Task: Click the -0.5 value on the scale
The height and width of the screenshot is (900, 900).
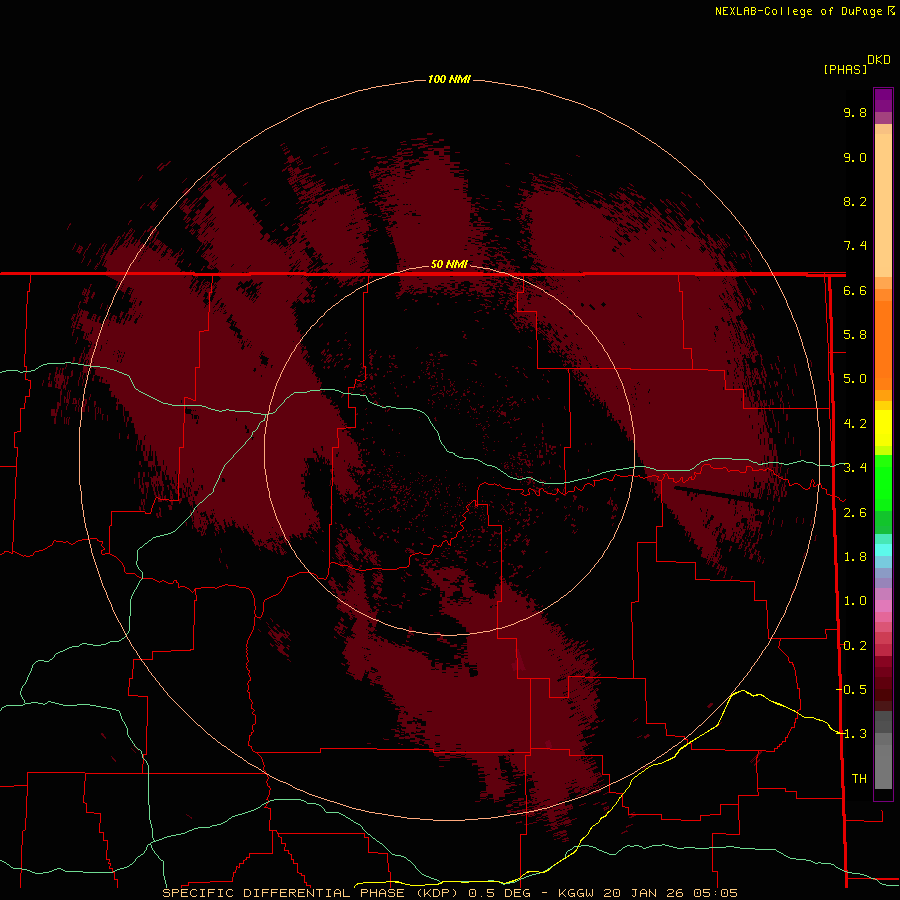Action: (852, 690)
